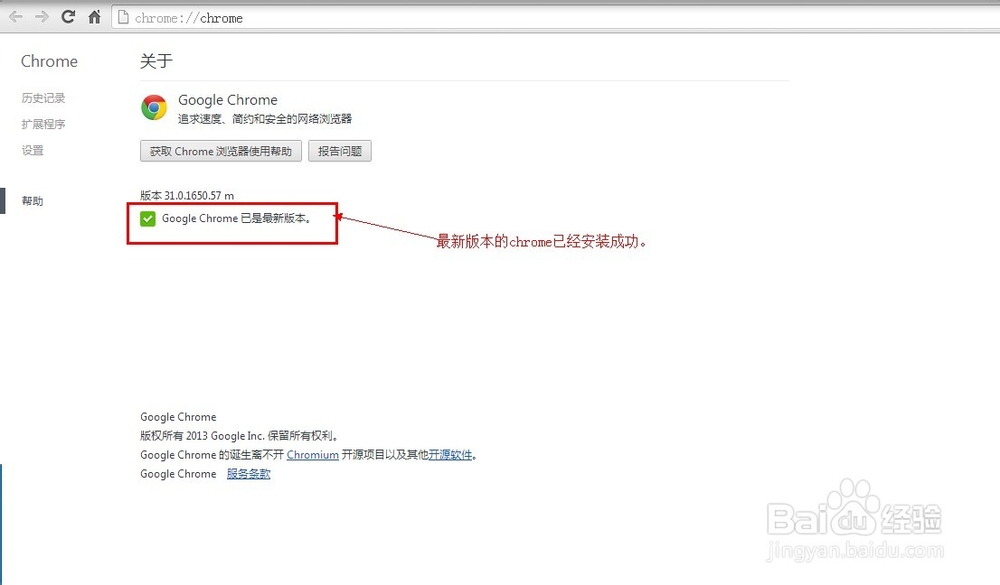
Task: Click the 报告问题 button
Action: [340, 151]
